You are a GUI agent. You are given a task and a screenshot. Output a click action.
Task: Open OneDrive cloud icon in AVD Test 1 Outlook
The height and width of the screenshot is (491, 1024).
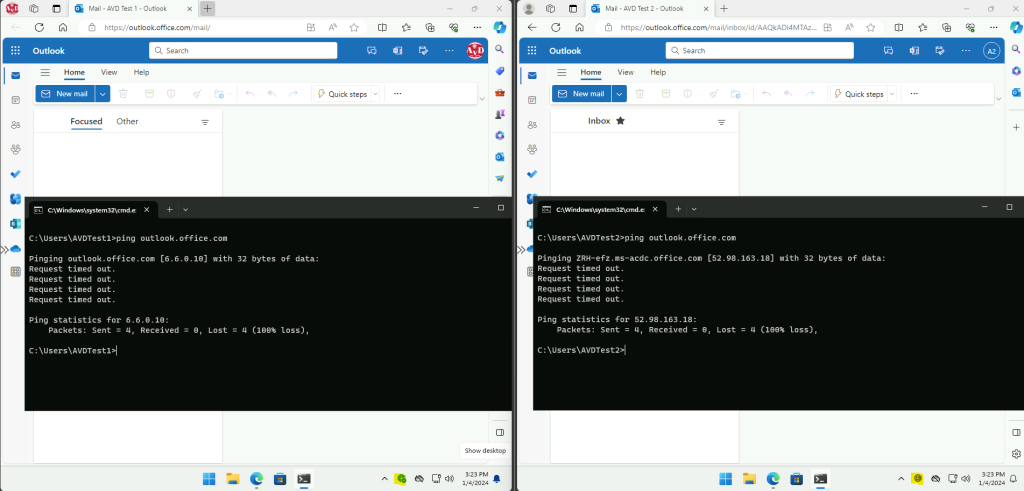click(16, 248)
